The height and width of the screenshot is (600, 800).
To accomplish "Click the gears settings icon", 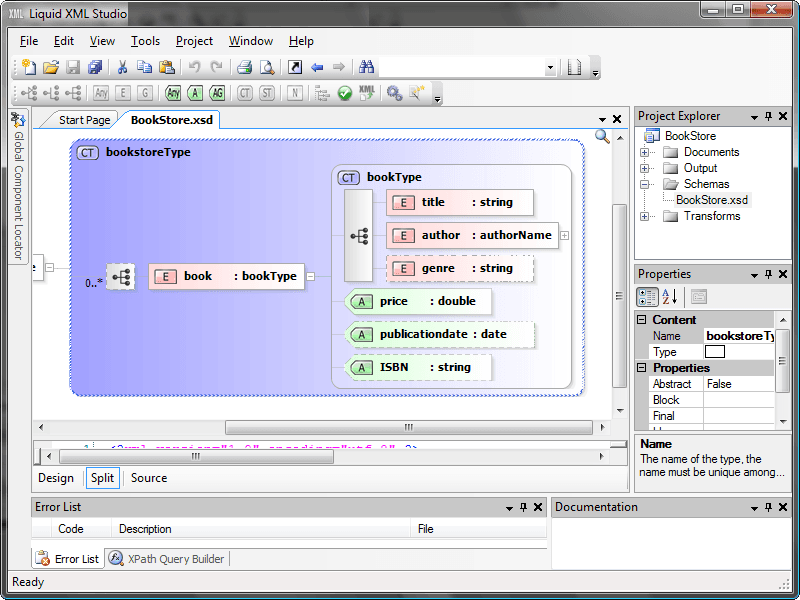I will 394,93.
